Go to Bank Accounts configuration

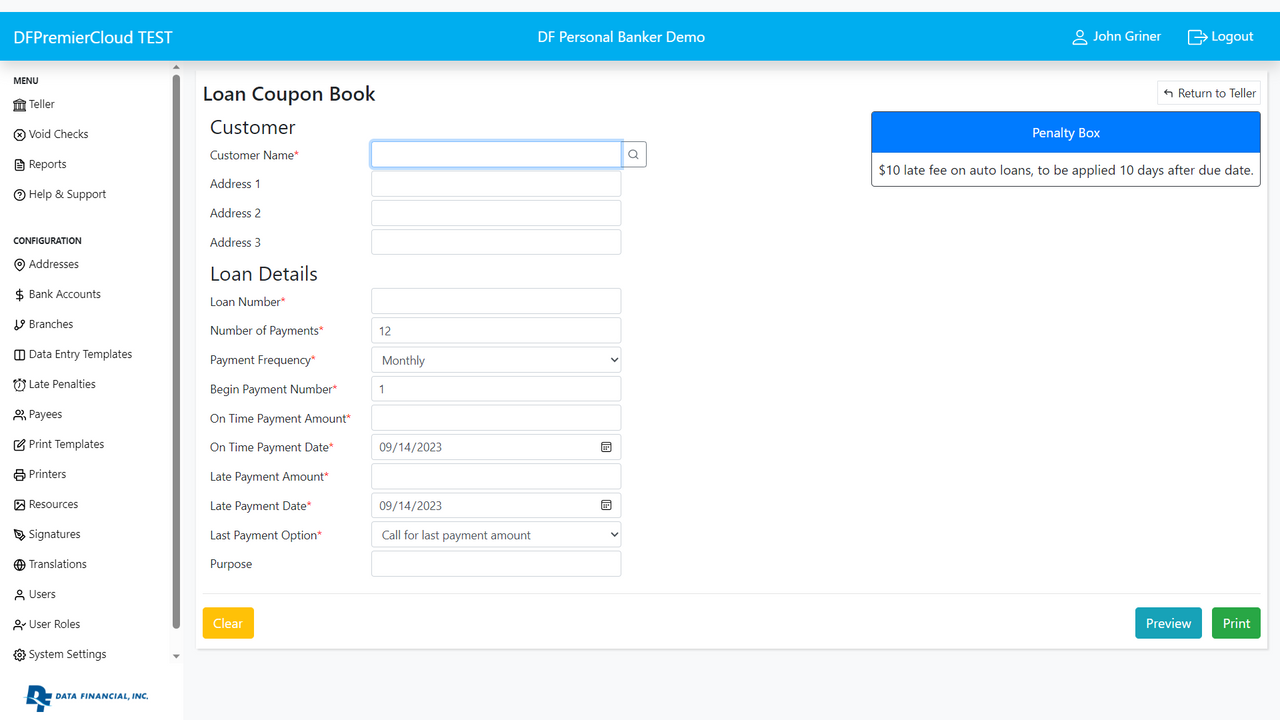tap(64, 294)
